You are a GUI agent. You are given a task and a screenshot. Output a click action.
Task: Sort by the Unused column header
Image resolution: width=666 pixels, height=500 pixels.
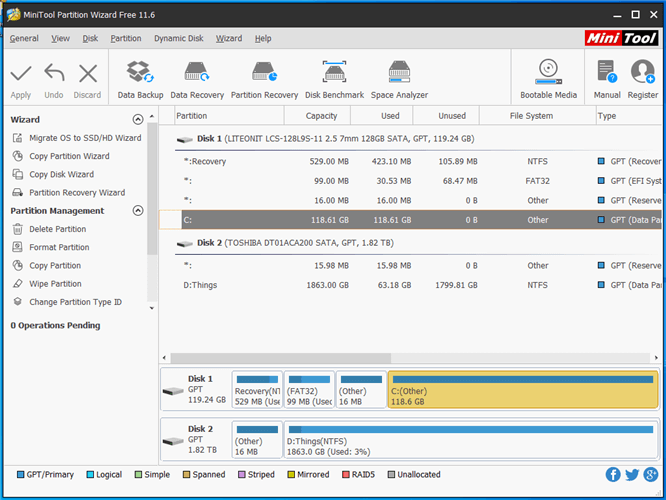(x=446, y=116)
